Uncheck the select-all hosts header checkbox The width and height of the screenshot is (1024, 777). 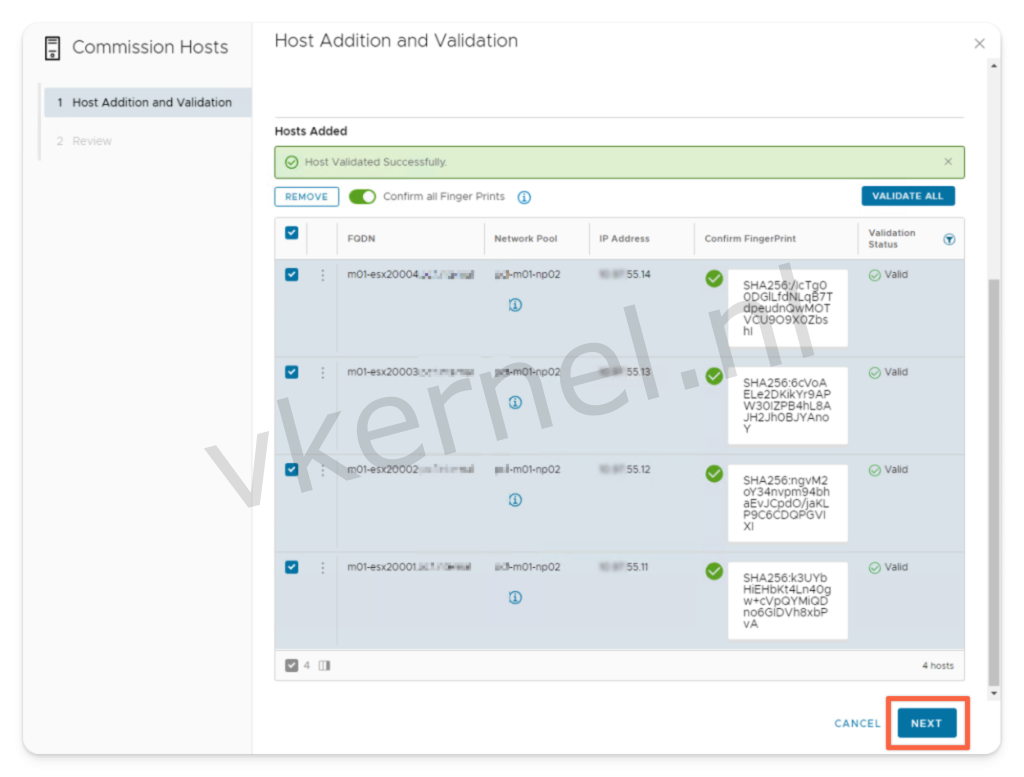(291, 233)
